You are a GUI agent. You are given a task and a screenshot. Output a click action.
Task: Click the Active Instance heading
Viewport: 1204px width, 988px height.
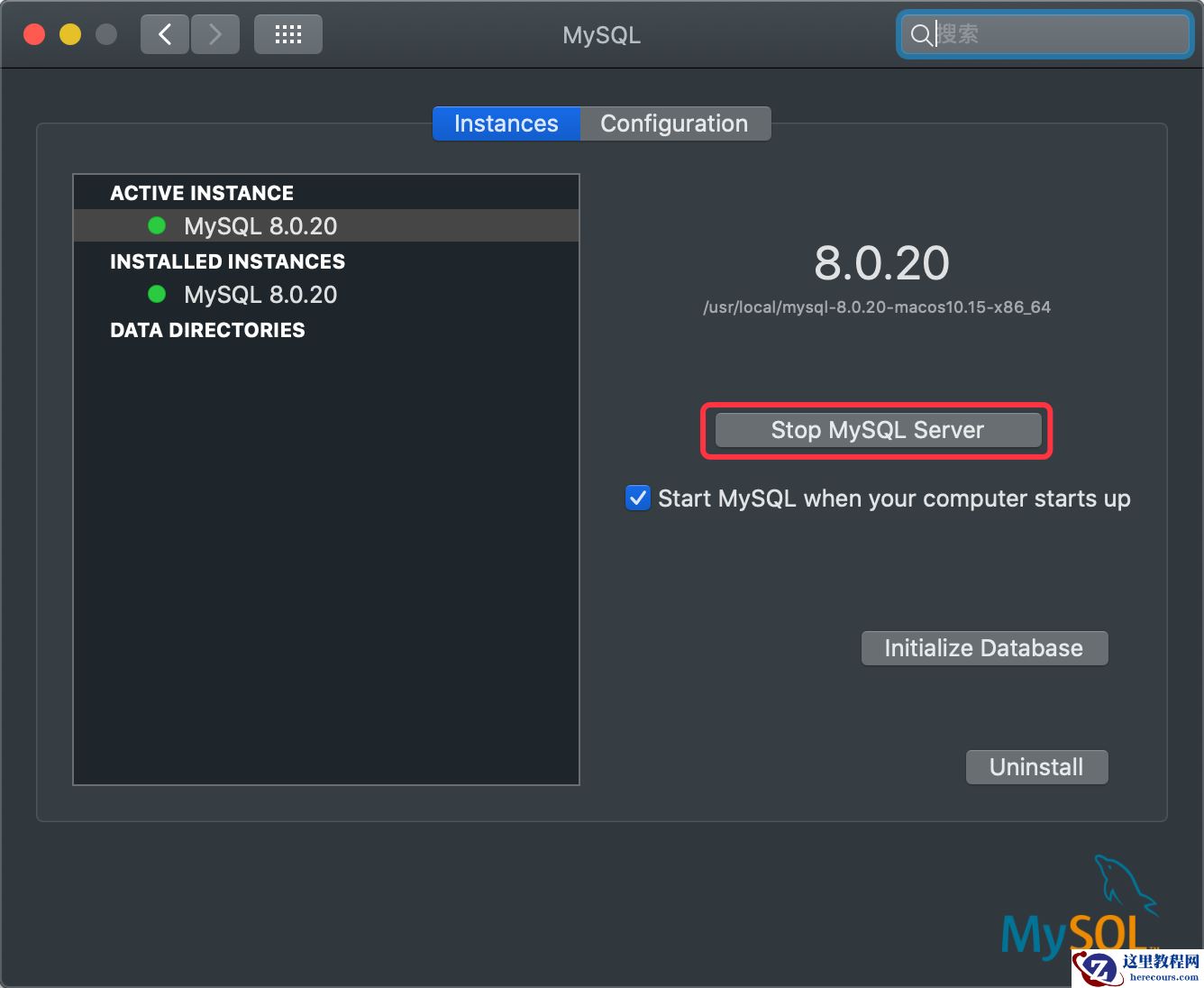(202, 193)
